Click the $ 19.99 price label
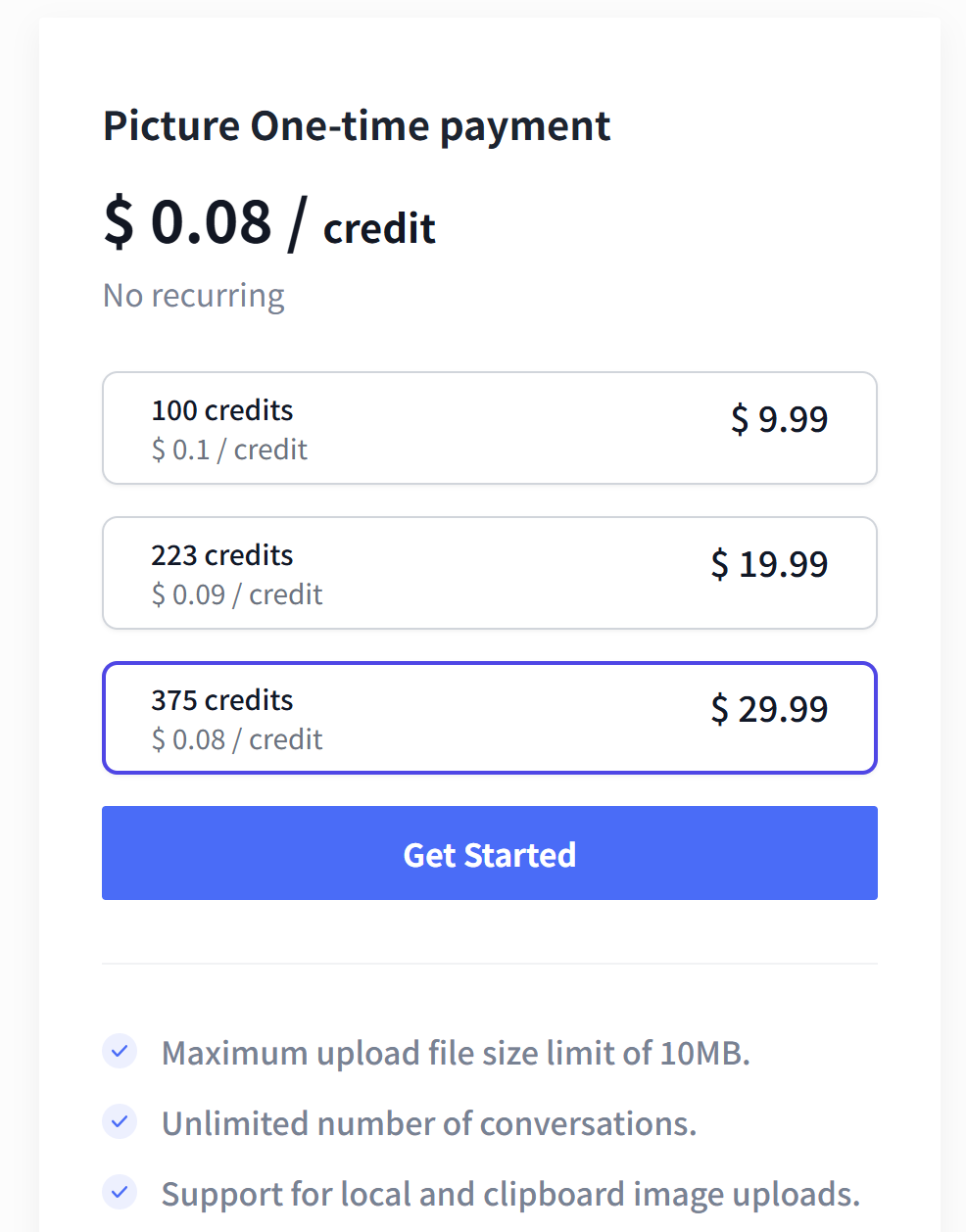Screen dimensions: 966x1232 769,564
